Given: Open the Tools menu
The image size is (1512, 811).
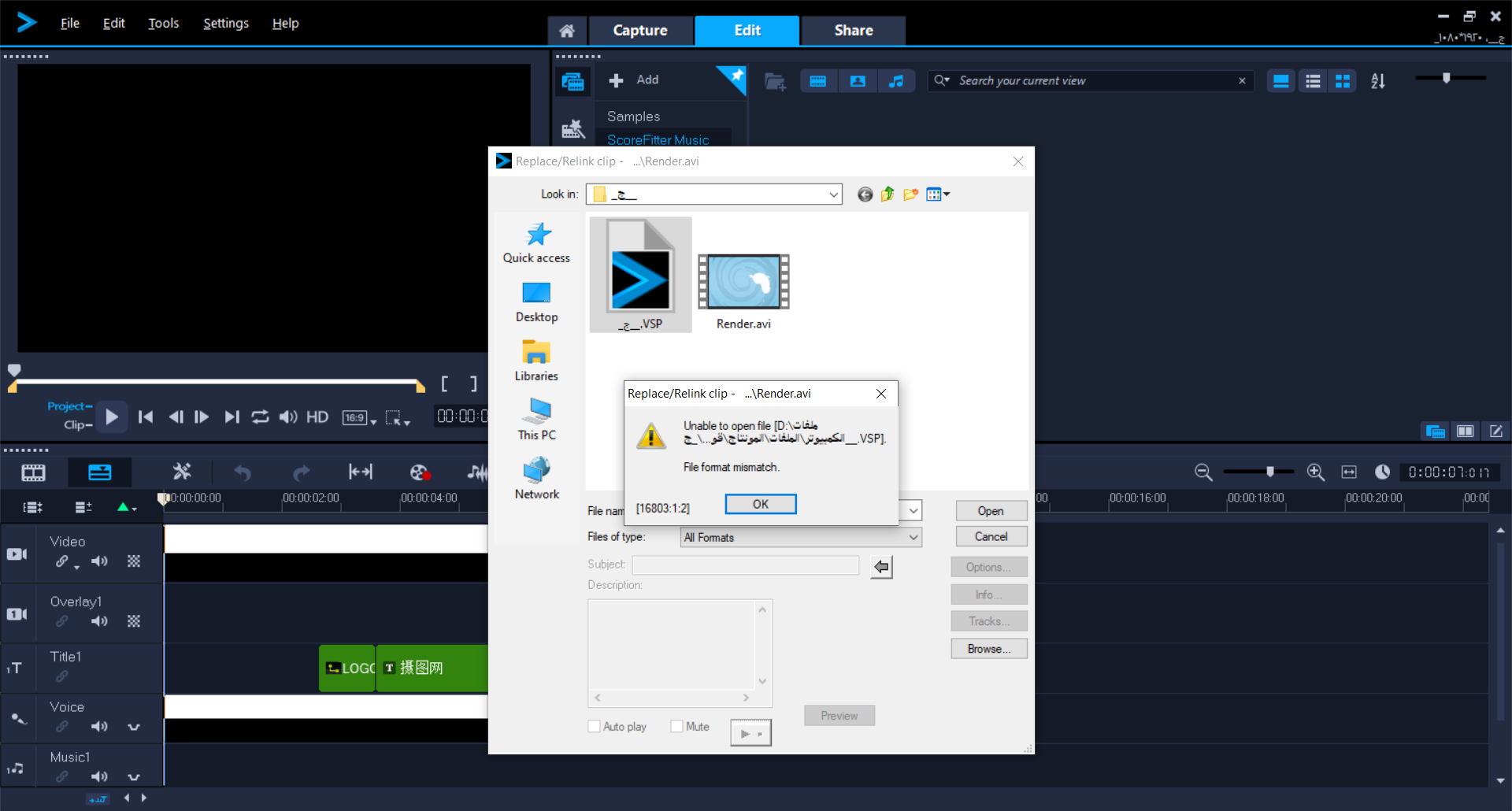Looking at the screenshot, I should click(163, 24).
